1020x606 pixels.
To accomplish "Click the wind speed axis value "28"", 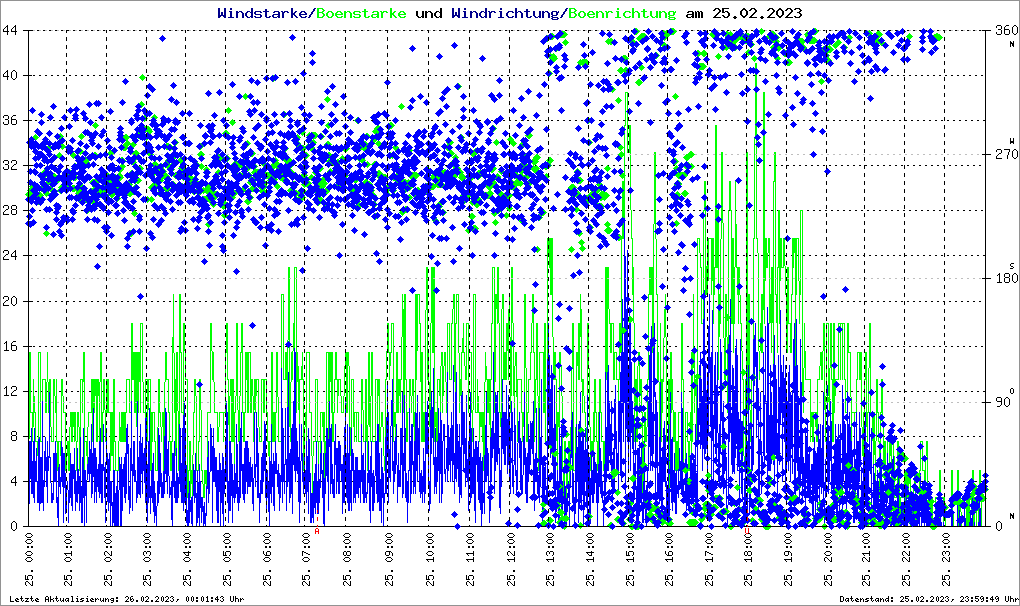I will coord(10,211).
